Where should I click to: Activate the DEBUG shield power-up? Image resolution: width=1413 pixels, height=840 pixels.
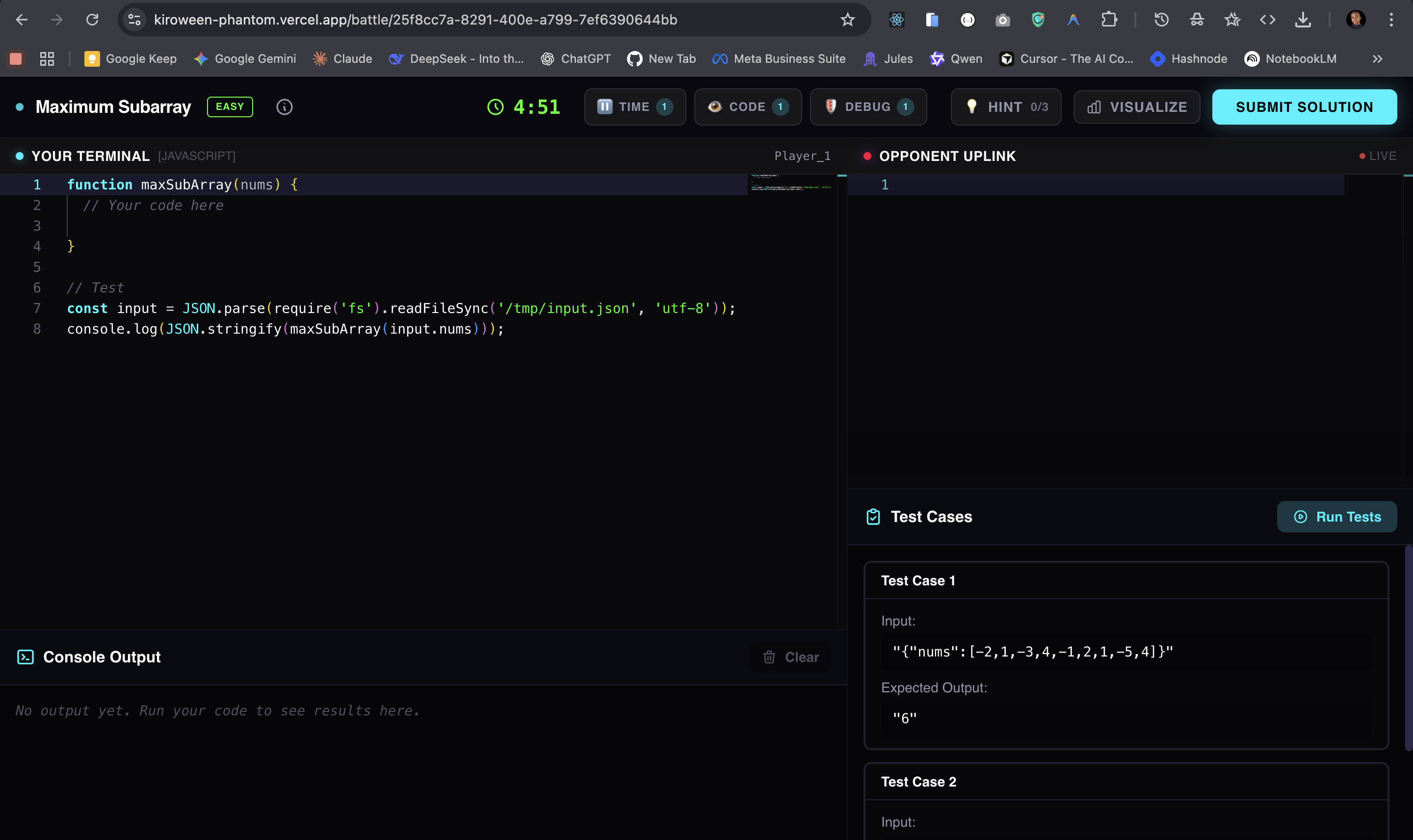click(868, 107)
